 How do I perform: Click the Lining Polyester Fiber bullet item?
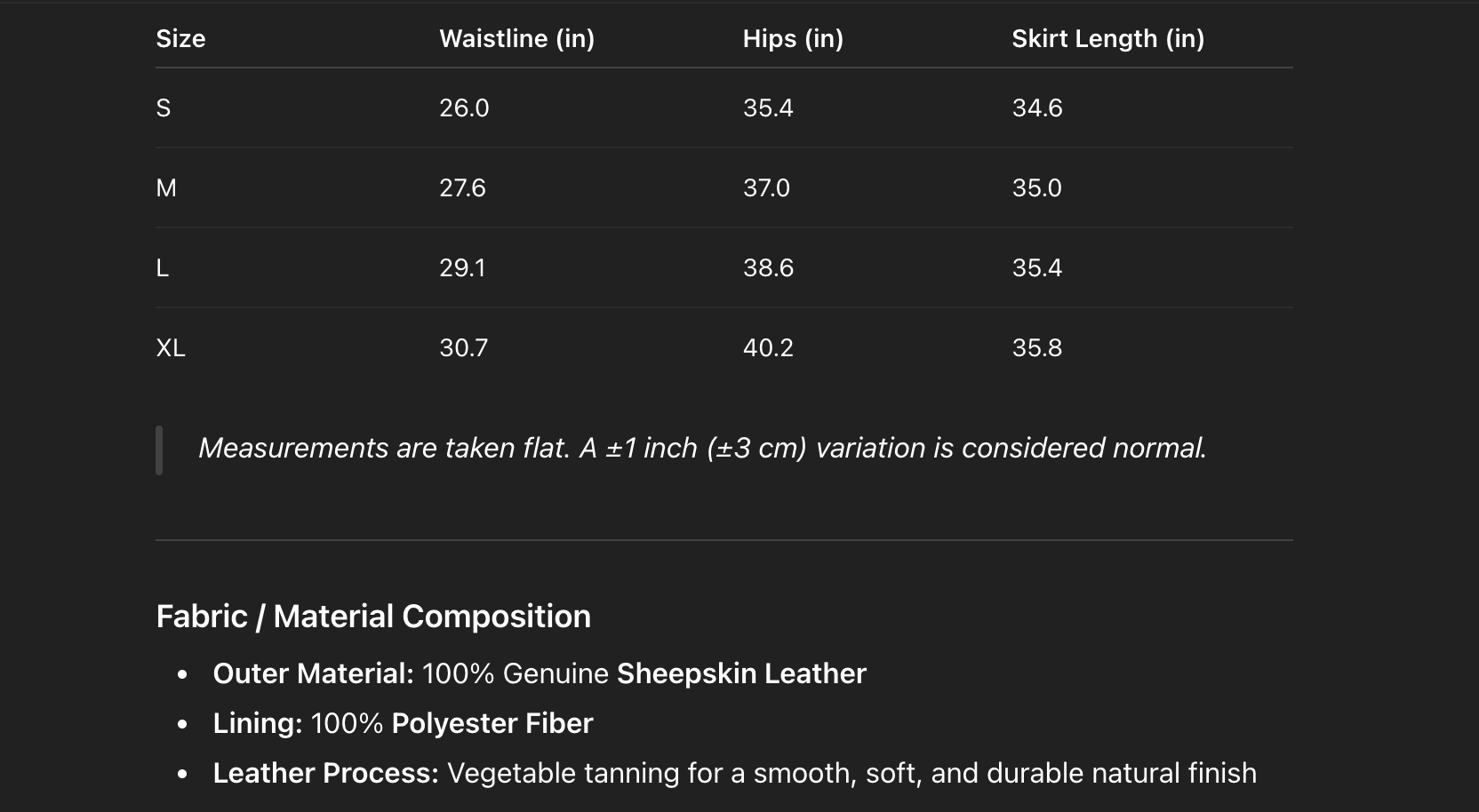click(x=403, y=723)
